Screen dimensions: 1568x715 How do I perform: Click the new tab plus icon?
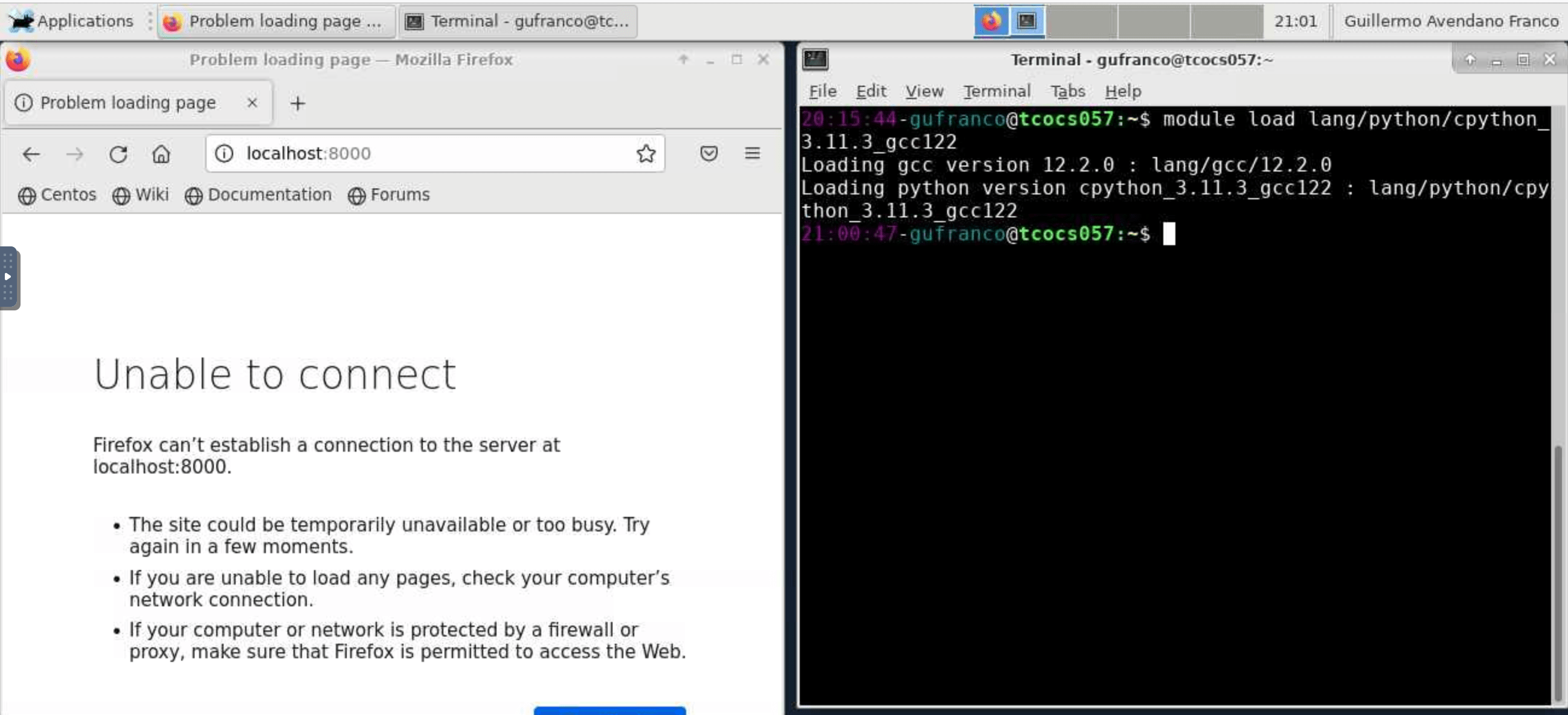297,103
